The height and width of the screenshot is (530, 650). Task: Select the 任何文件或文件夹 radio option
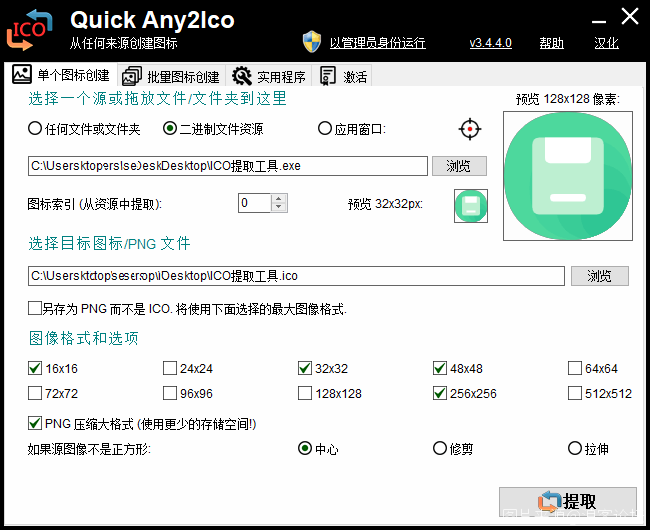coord(36,129)
